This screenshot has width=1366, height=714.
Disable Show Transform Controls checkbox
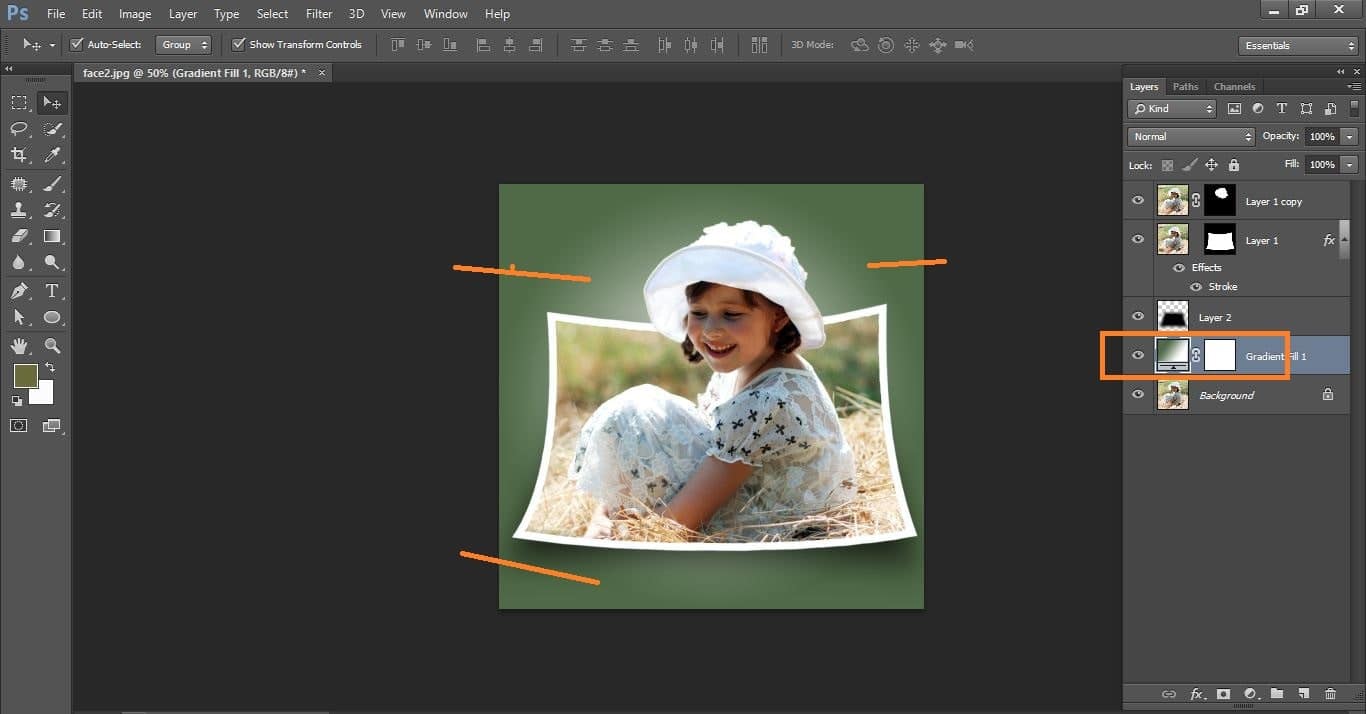(x=238, y=45)
